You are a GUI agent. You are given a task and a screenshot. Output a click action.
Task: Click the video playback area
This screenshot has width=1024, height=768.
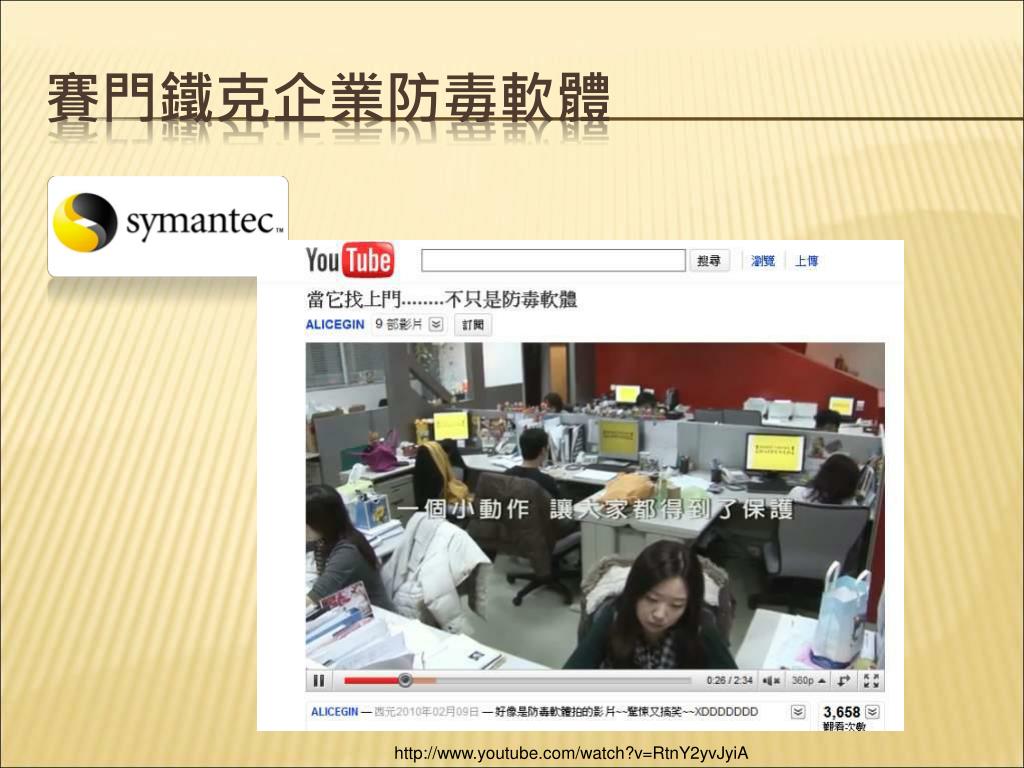click(x=595, y=505)
